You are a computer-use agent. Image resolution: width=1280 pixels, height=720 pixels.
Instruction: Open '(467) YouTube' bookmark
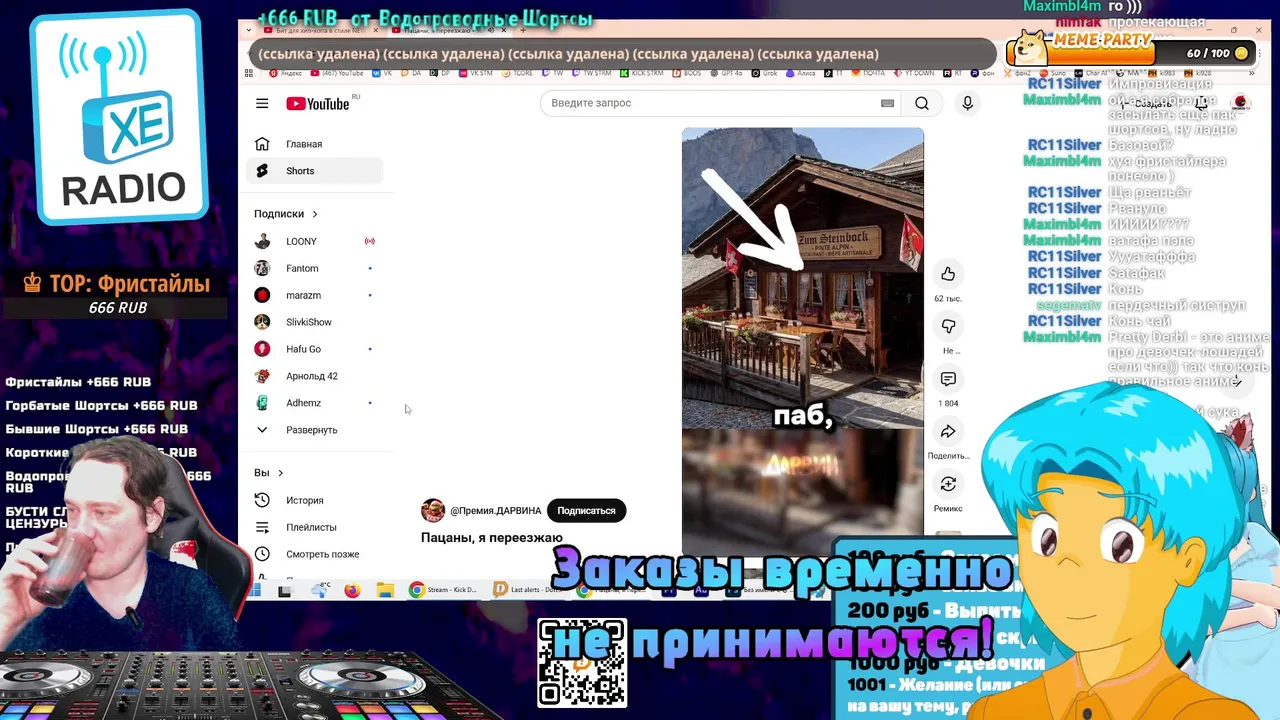pyautogui.click(x=339, y=73)
